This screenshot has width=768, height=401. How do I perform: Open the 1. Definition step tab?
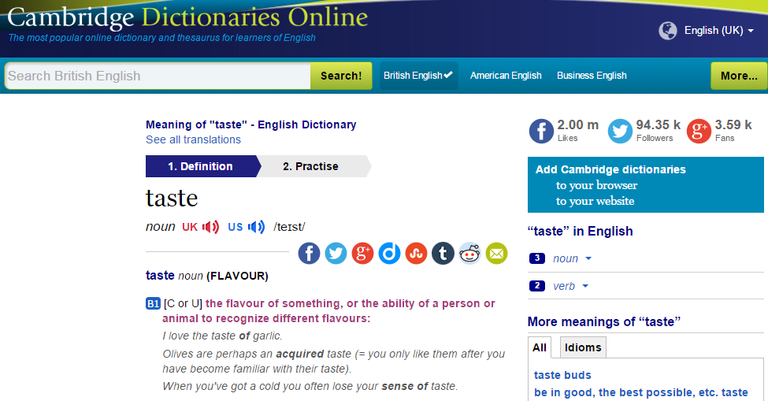point(201,166)
